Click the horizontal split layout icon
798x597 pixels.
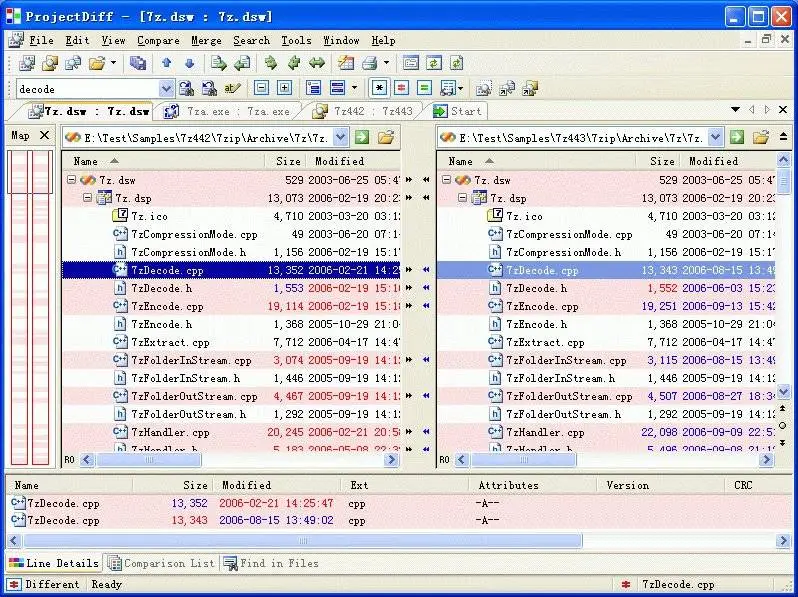337,89
